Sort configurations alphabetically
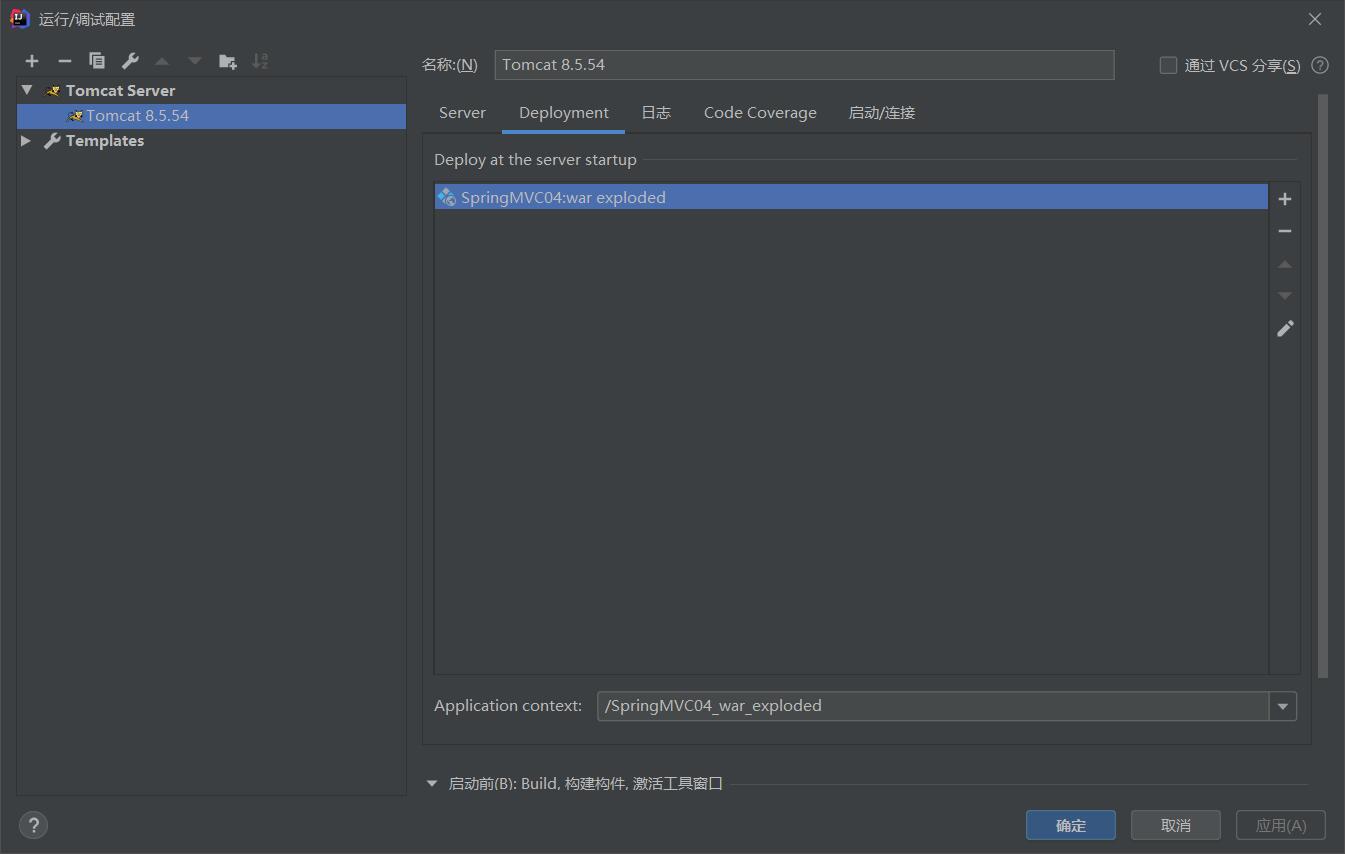The image size is (1345, 854). click(260, 61)
